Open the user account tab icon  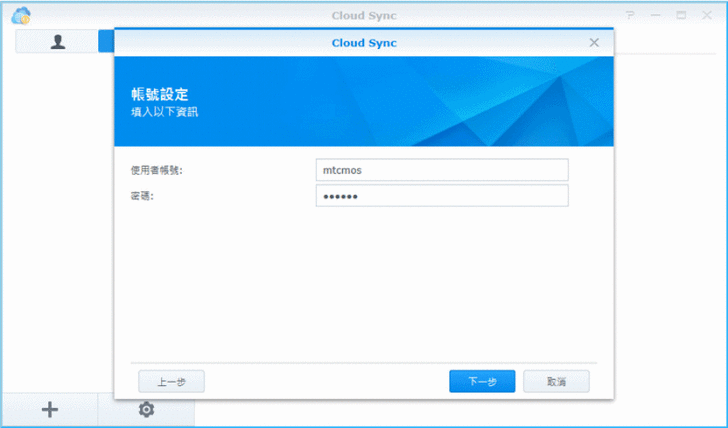click(58, 42)
